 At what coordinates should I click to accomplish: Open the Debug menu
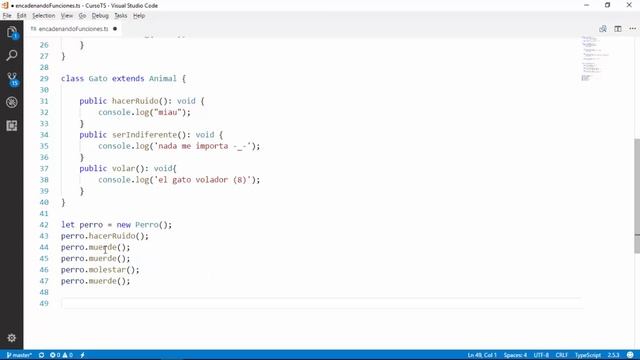pyautogui.click(x=100, y=16)
